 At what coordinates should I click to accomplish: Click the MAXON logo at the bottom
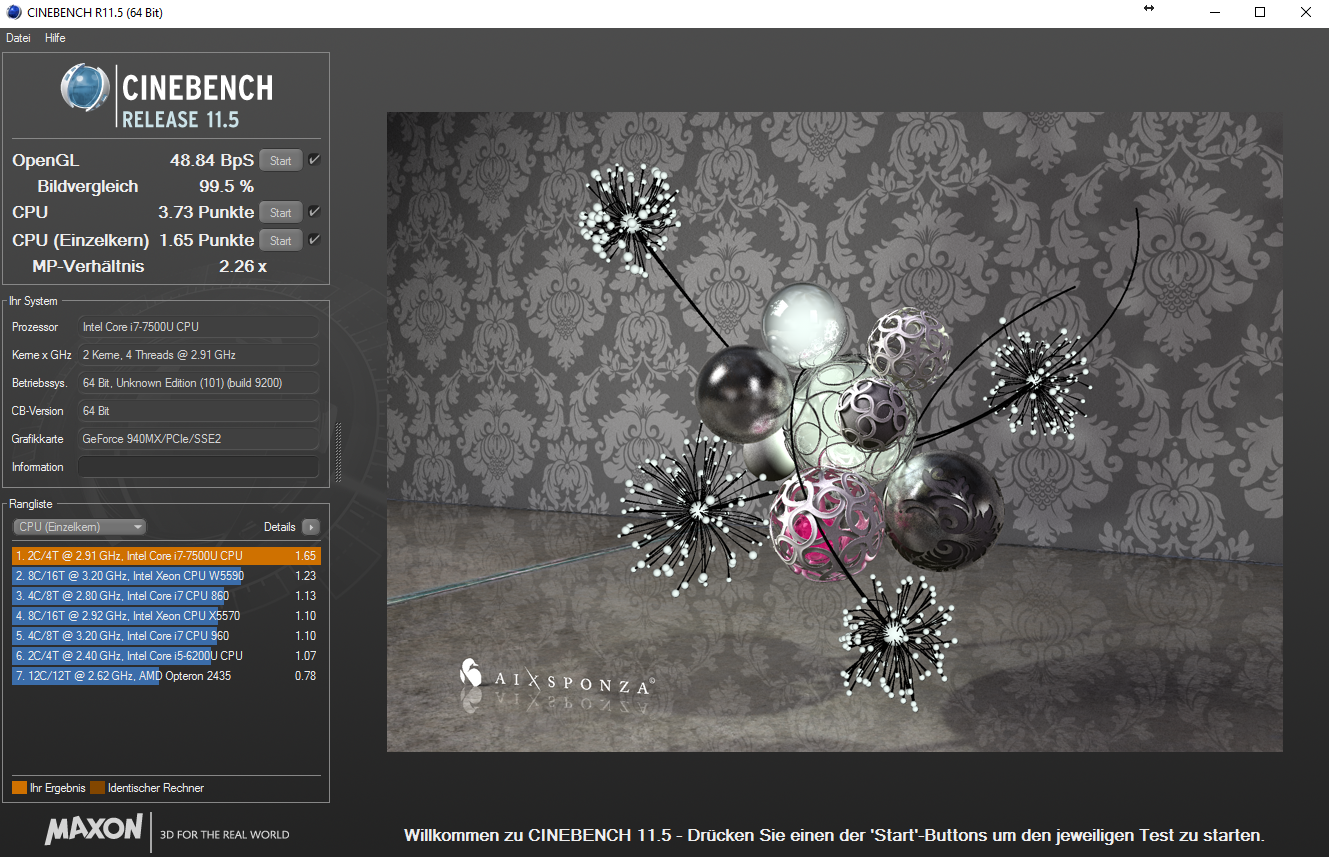coord(94,829)
